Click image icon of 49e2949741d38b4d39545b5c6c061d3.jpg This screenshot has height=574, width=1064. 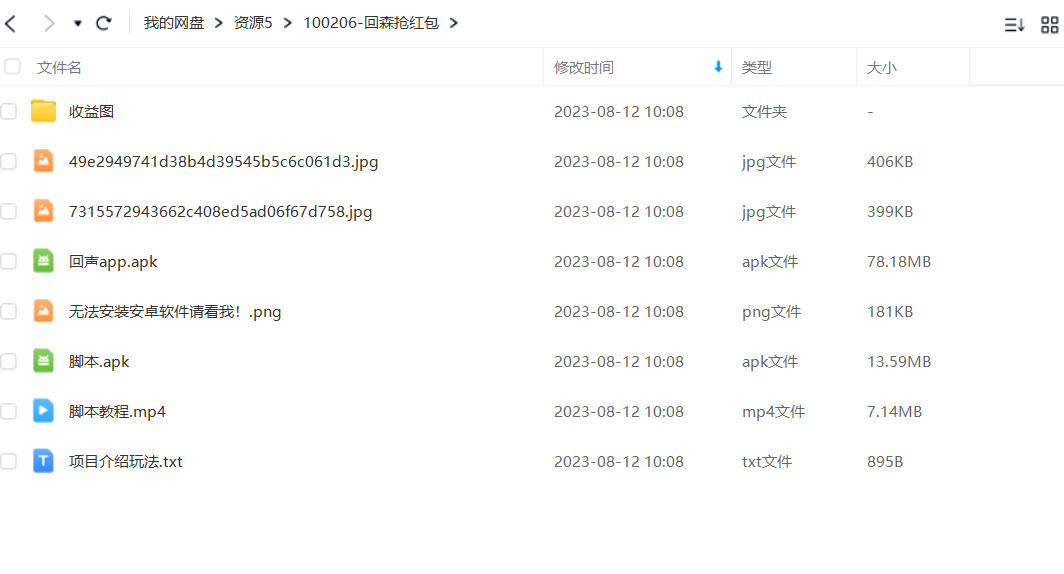[43, 161]
